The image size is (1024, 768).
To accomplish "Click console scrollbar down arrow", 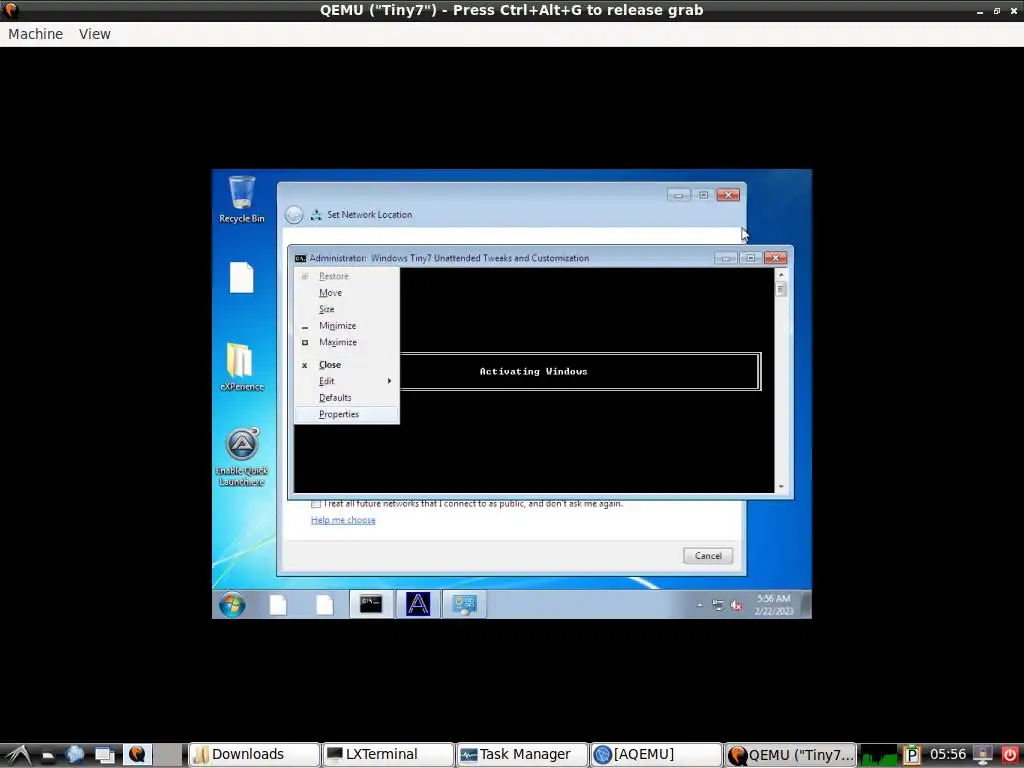I will click(x=780, y=487).
